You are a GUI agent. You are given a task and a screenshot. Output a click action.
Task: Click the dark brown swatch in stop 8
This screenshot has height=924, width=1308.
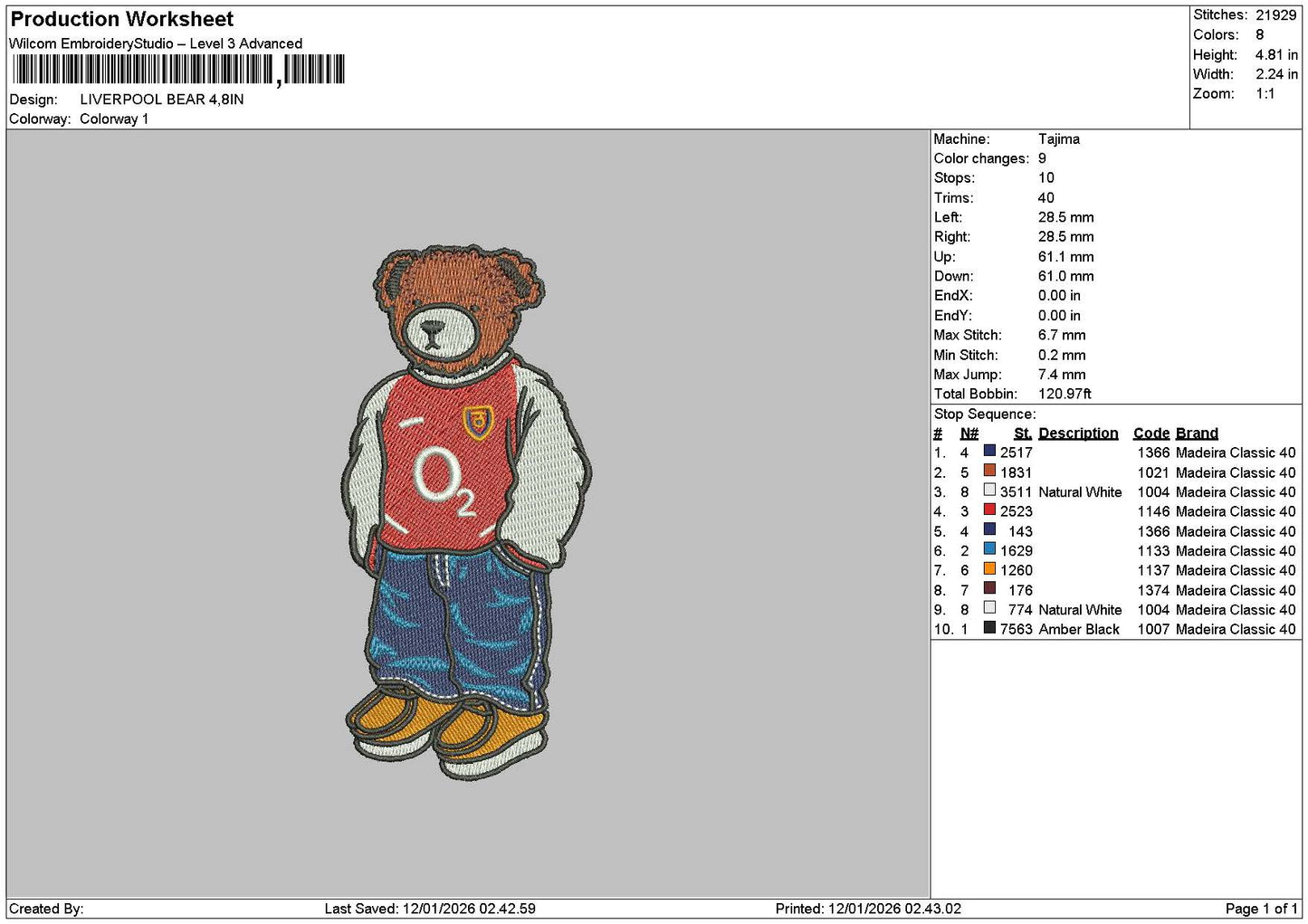[989, 588]
